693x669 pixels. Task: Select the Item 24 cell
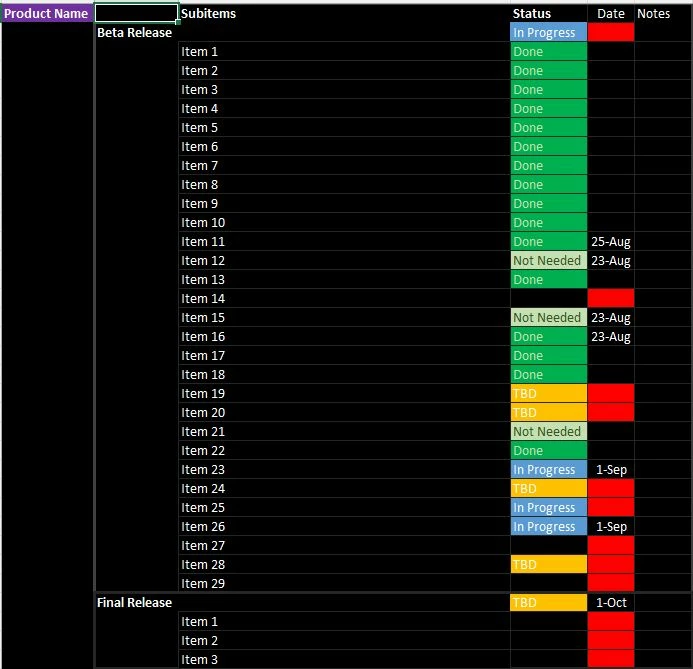[344, 489]
